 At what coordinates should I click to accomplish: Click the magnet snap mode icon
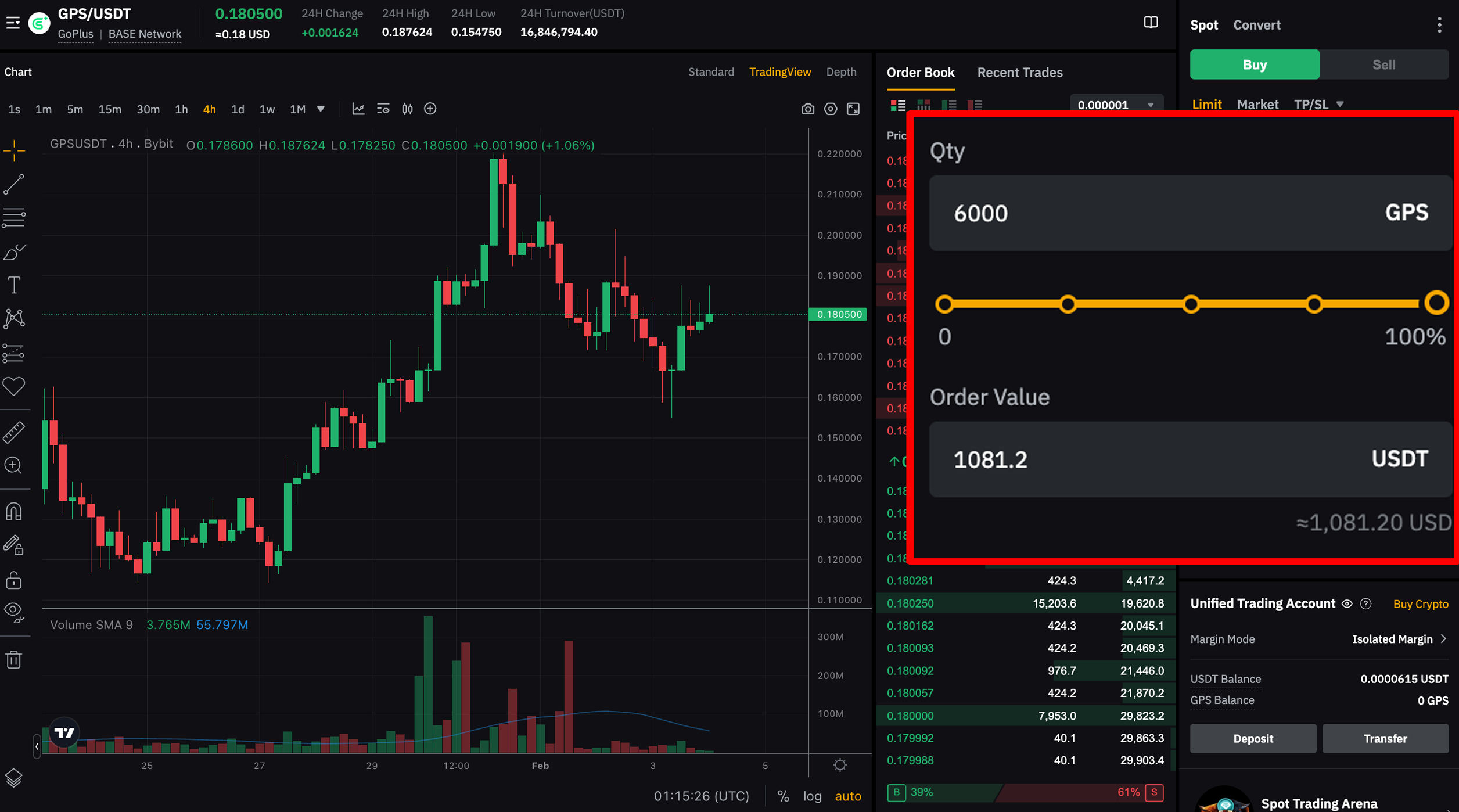click(x=14, y=511)
